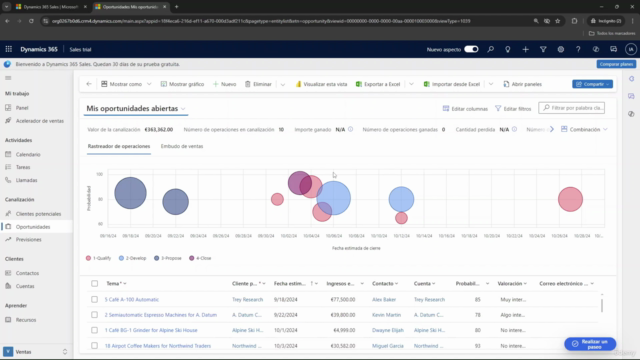Check the select-all header checkbox
Viewport: 640px width, 360px height.
[x=95, y=283]
